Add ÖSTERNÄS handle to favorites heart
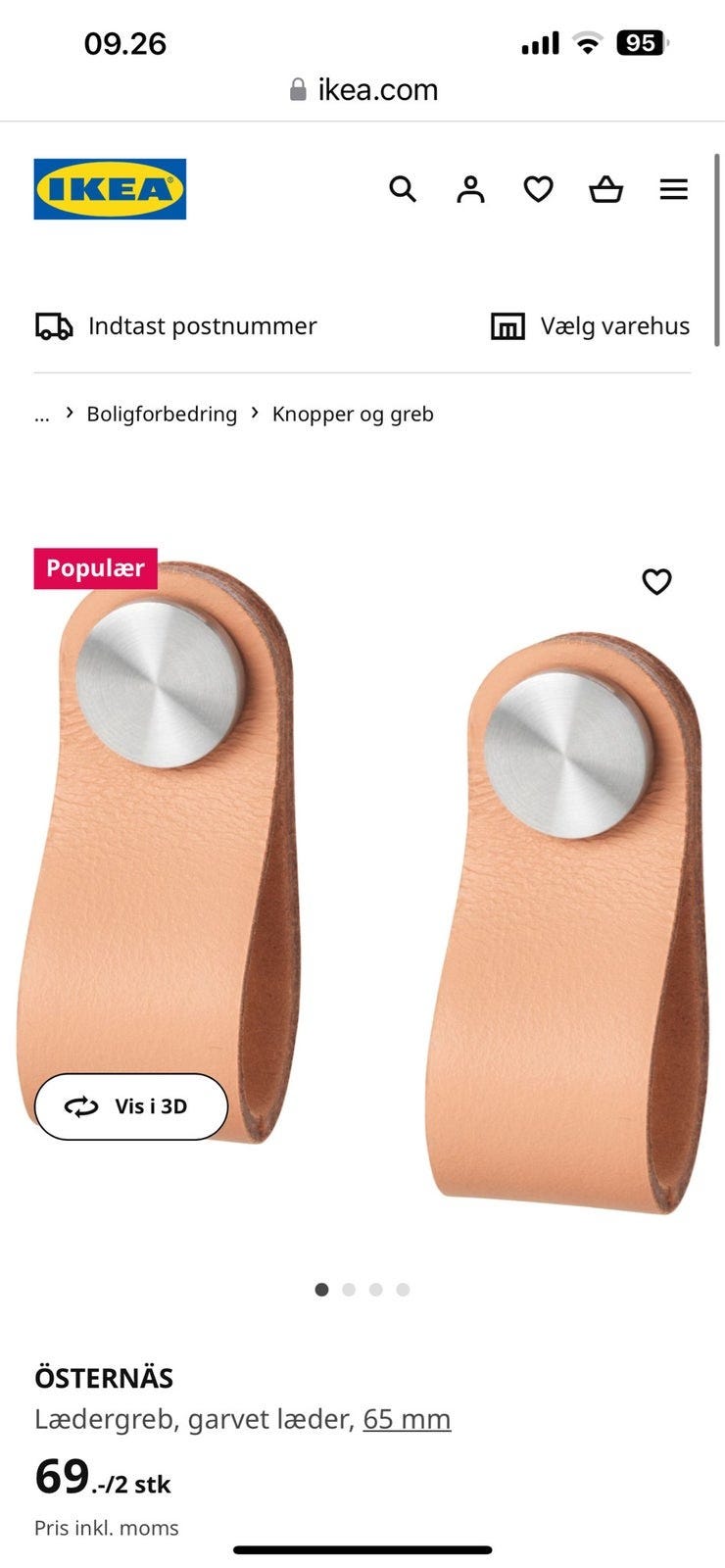 point(656,582)
